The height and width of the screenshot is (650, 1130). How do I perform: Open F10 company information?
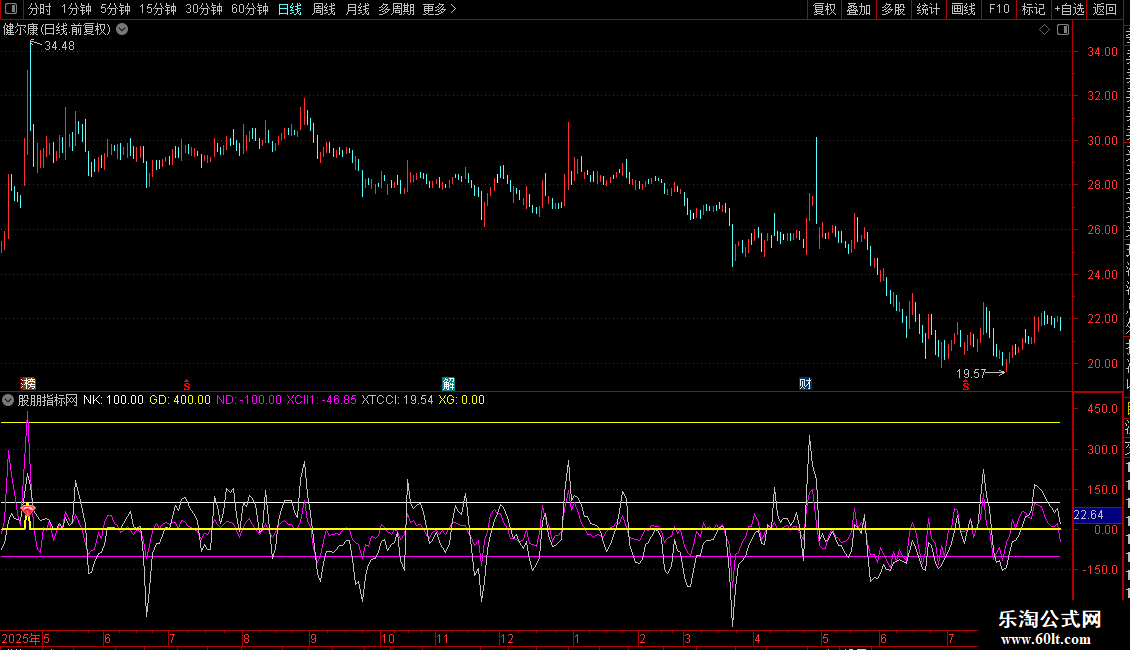pyautogui.click(x=999, y=9)
